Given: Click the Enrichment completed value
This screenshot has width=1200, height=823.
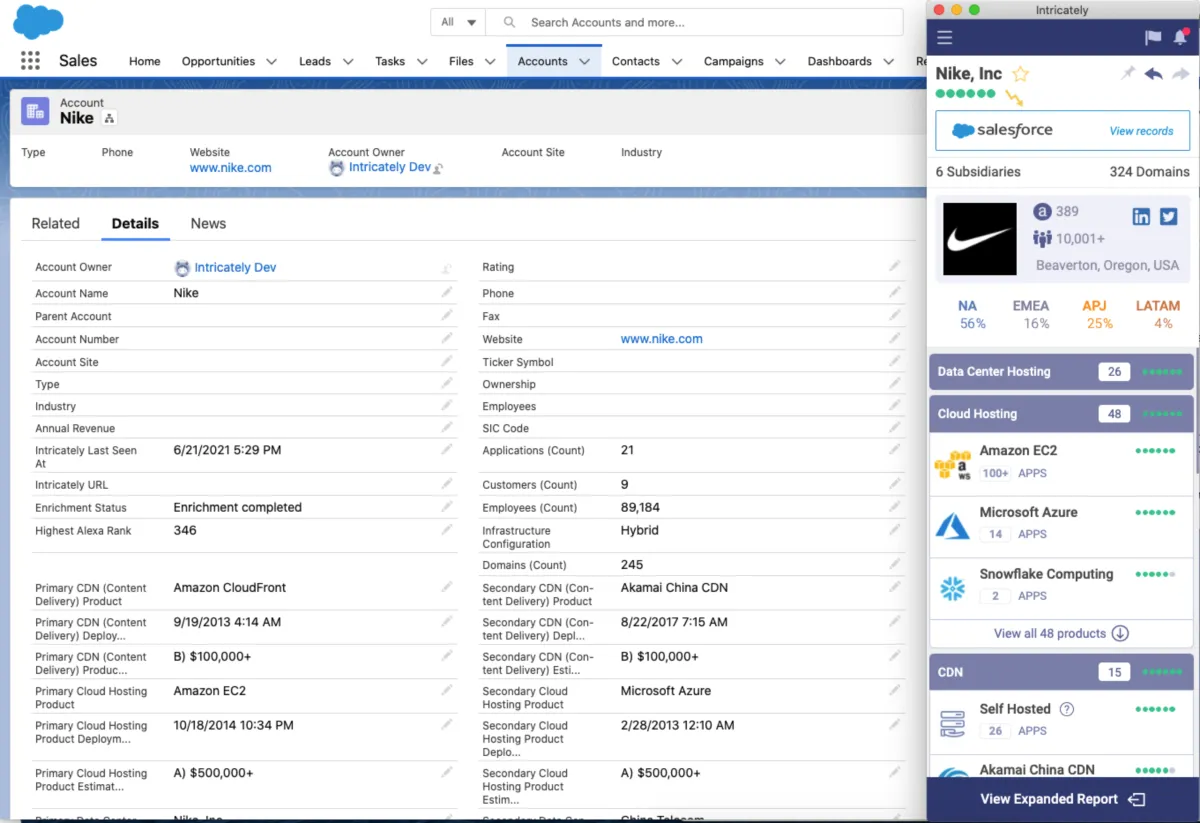Looking at the screenshot, I should click(x=237, y=507).
